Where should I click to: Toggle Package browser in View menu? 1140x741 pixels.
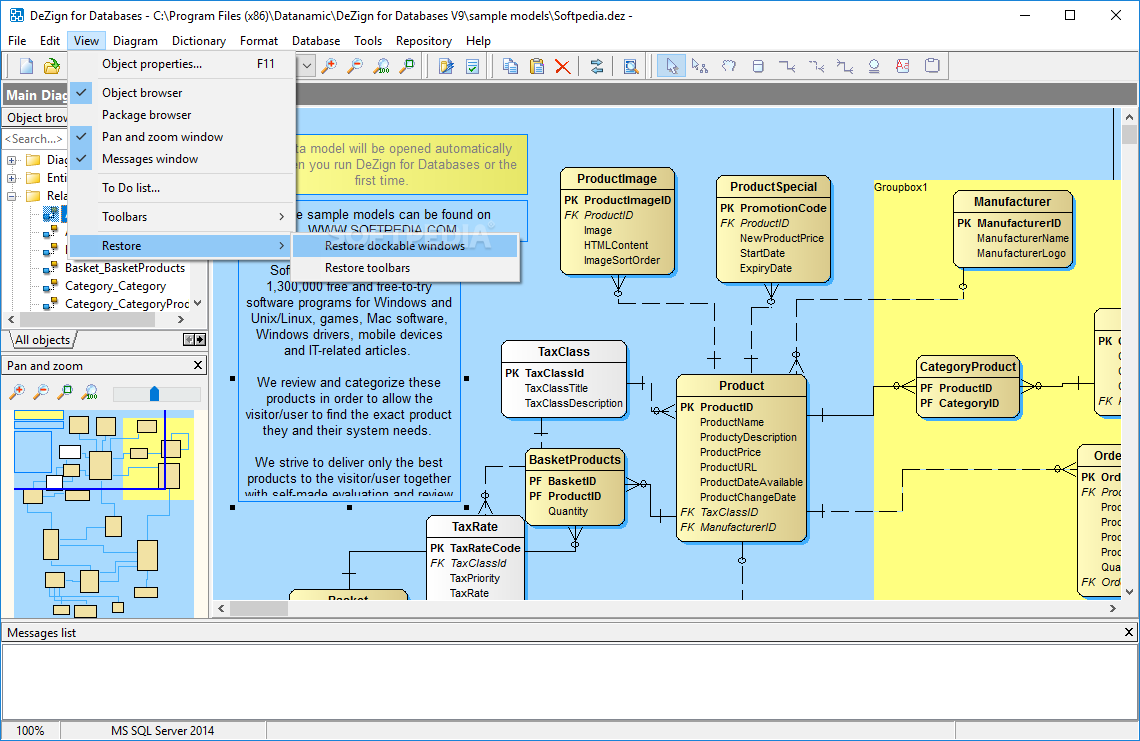pos(182,115)
